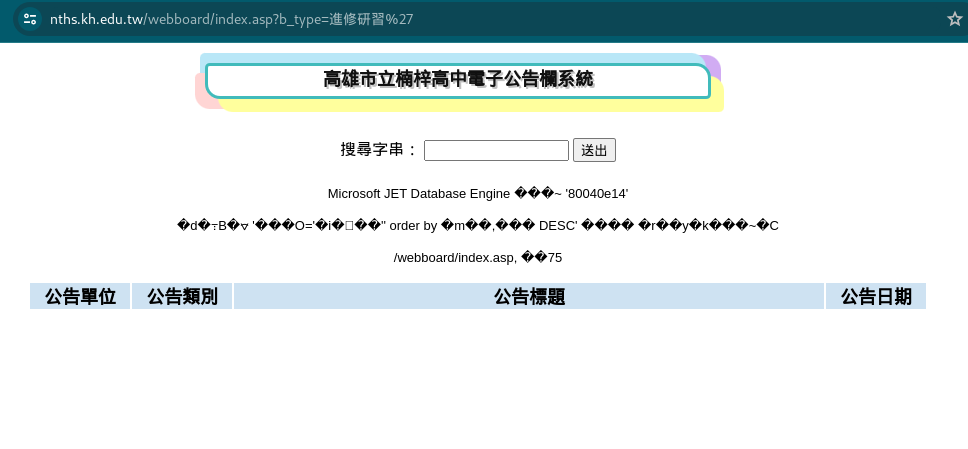
Task: Bookmark this page with the star icon
Action: [x=954, y=19]
